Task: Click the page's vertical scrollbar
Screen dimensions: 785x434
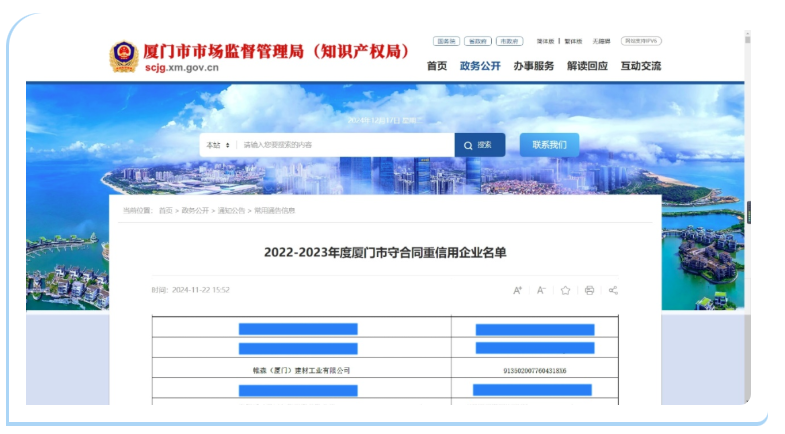Action: (x=747, y=210)
